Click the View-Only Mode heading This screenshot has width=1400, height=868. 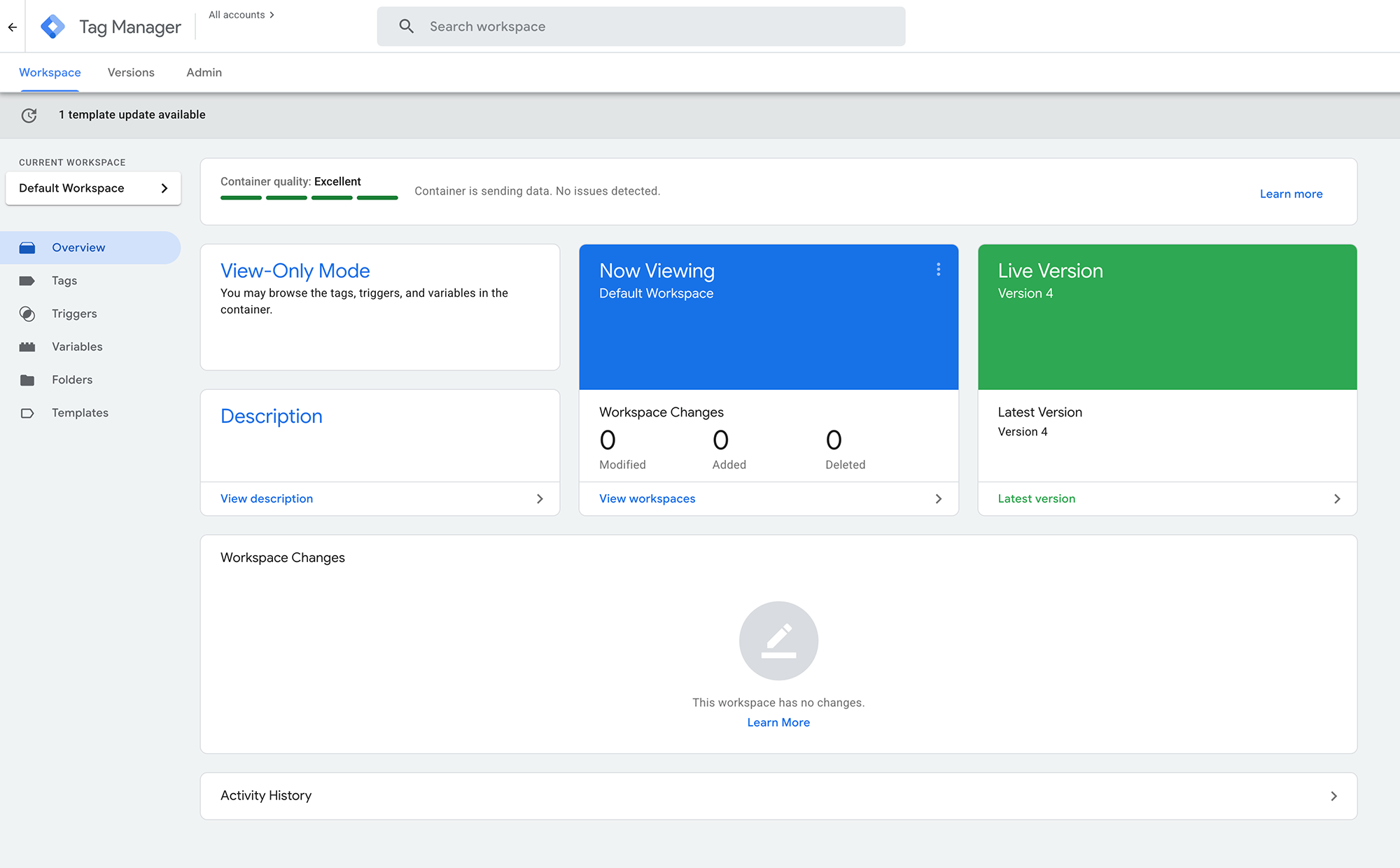coord(295,271)
